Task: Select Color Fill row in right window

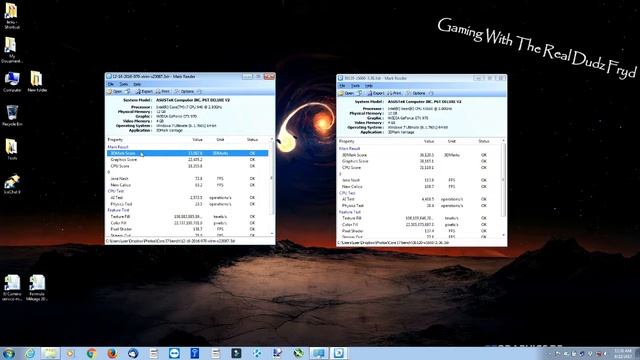Action: [419, 224]
